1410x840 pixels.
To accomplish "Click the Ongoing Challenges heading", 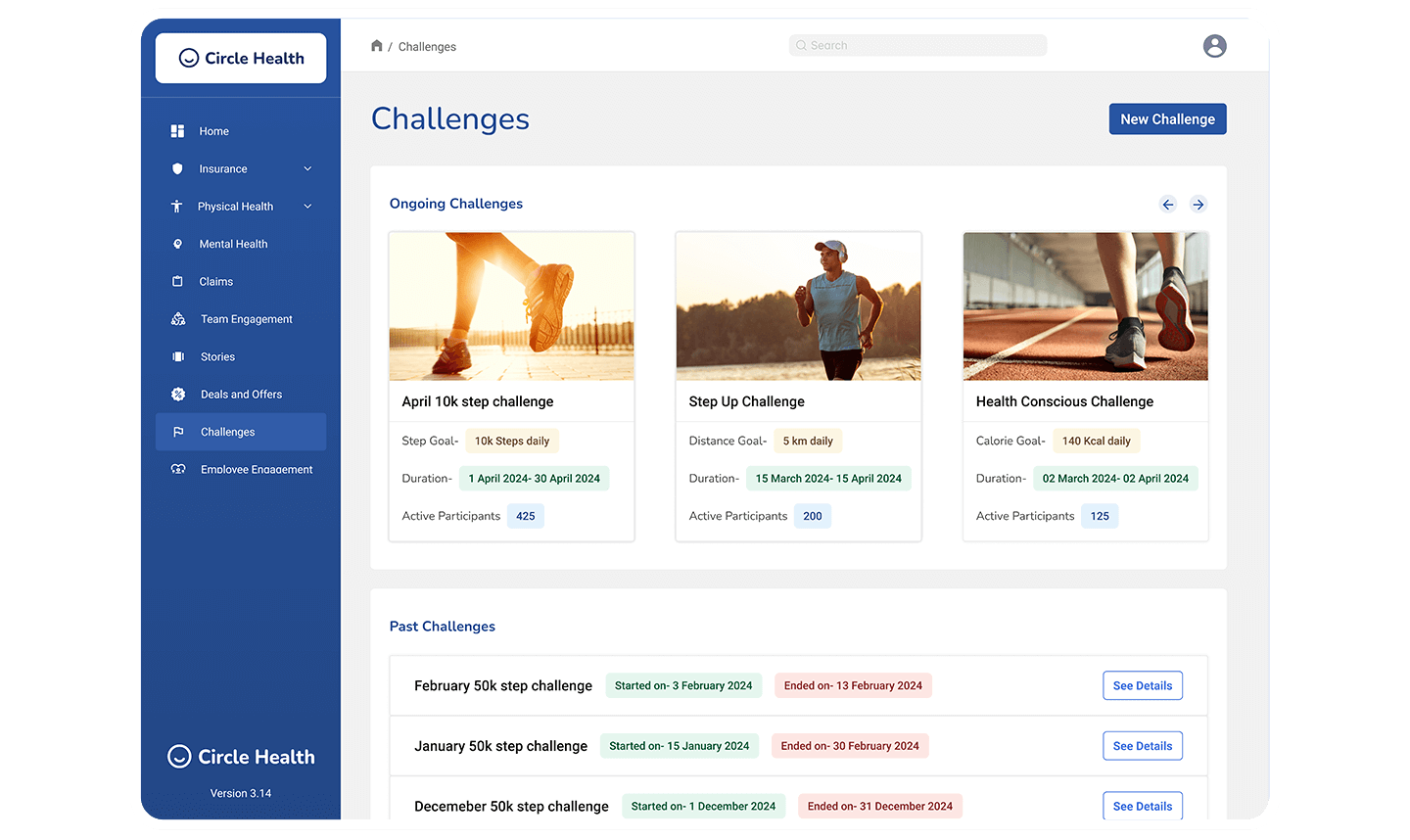I will [456, 204].
